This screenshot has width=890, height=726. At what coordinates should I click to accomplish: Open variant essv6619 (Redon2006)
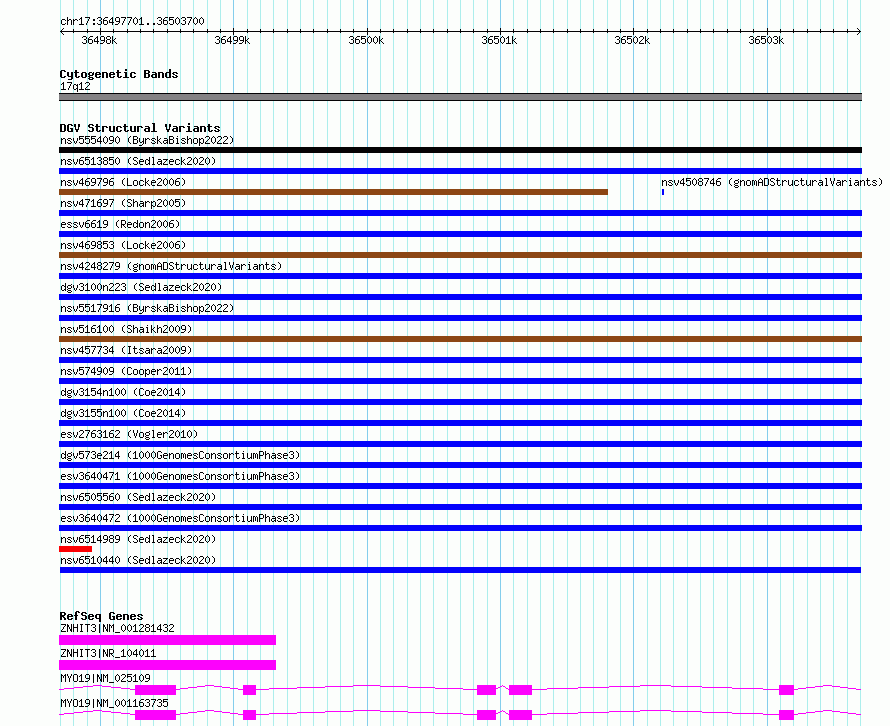[120, 224]
